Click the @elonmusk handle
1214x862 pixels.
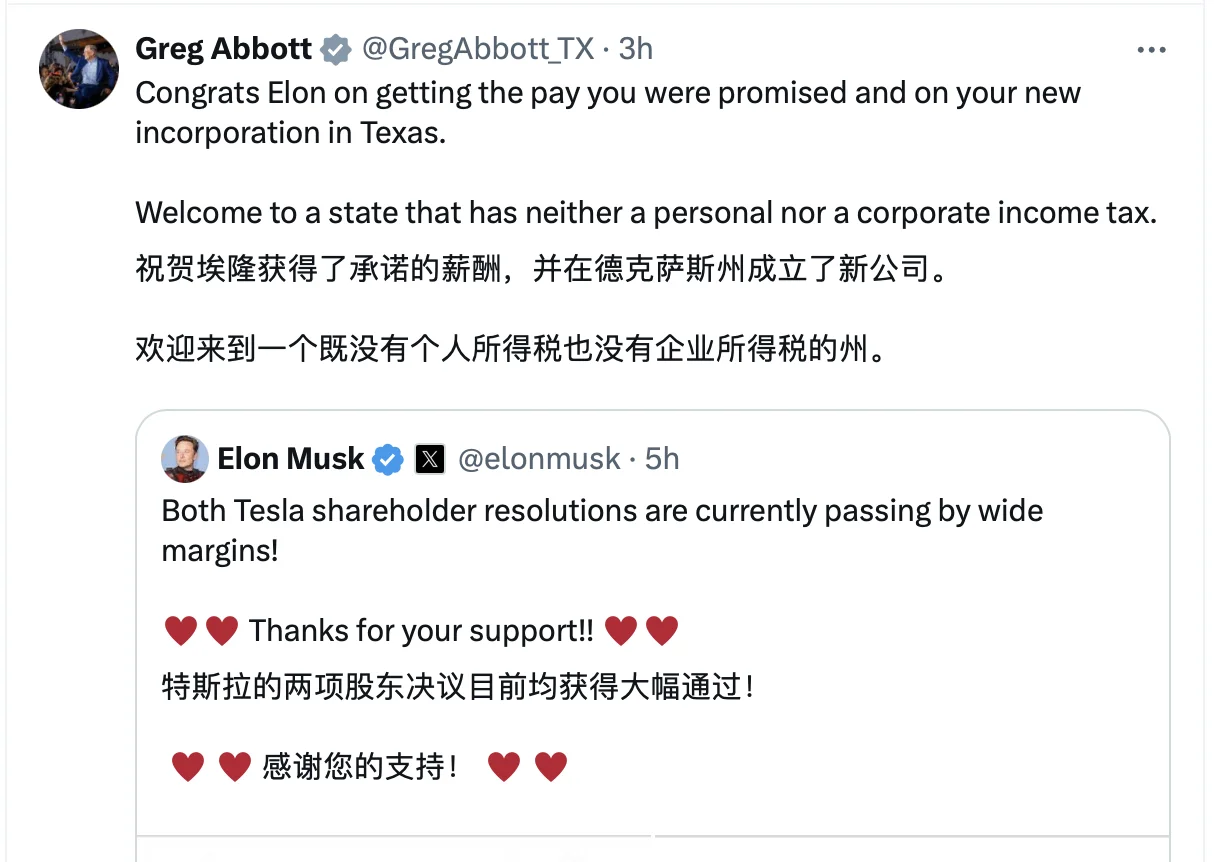point(539,459)
